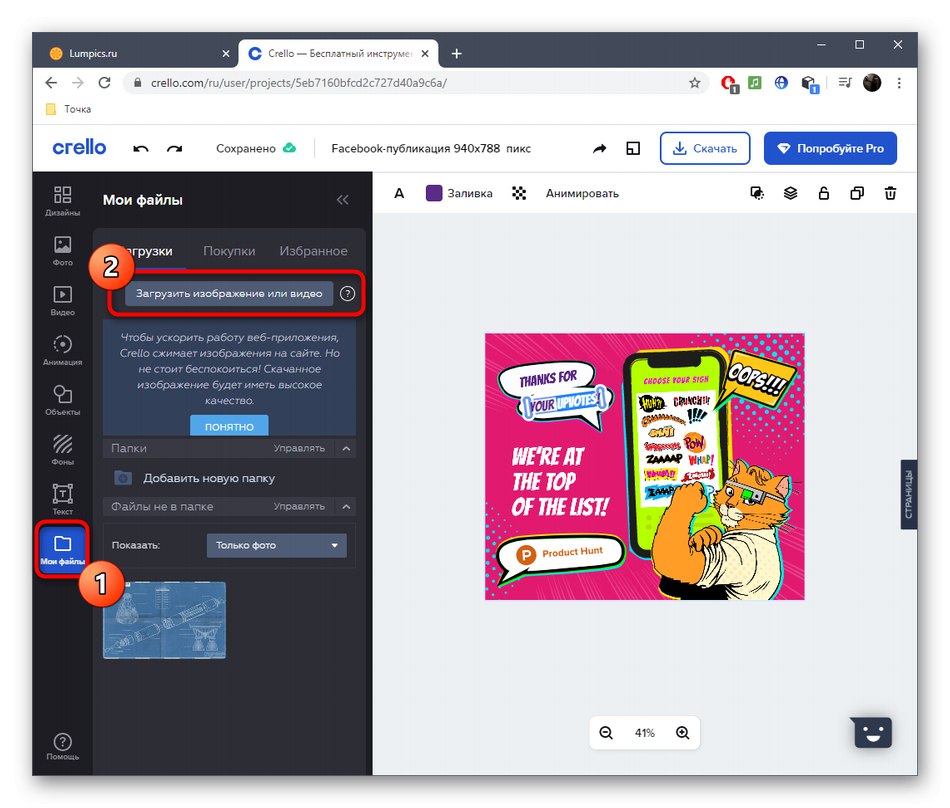Open the Objects sidebar section
950x808 pixels.
[62, 400]
